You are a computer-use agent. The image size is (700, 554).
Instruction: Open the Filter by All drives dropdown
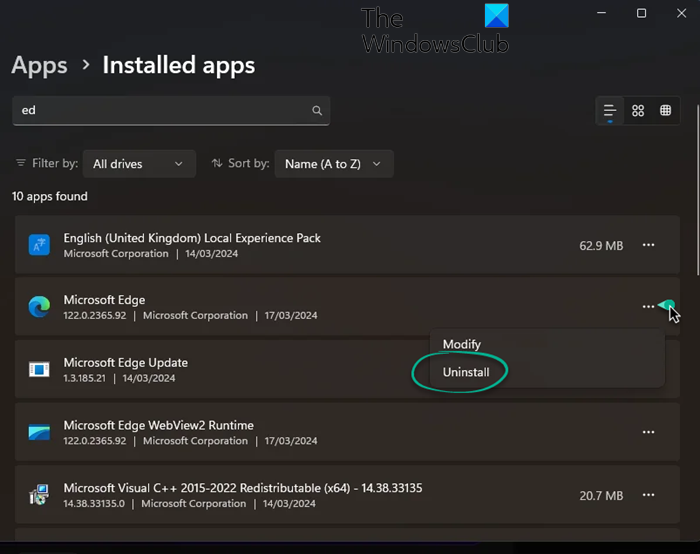coord(139,164)
